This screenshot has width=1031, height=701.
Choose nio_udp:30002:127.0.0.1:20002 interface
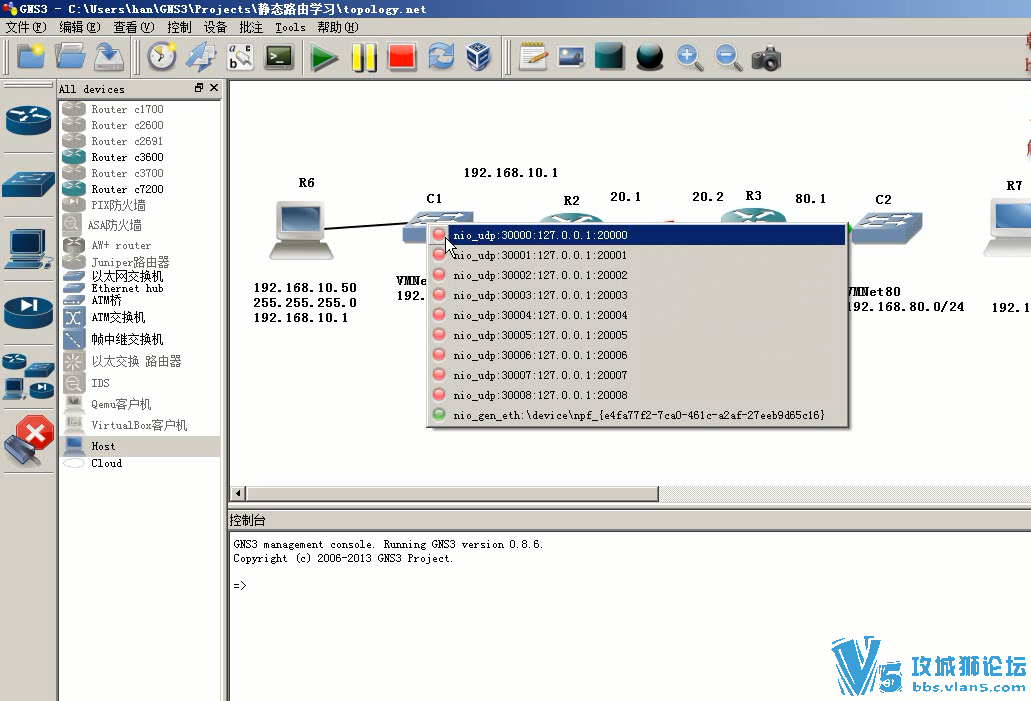[636, 275]
